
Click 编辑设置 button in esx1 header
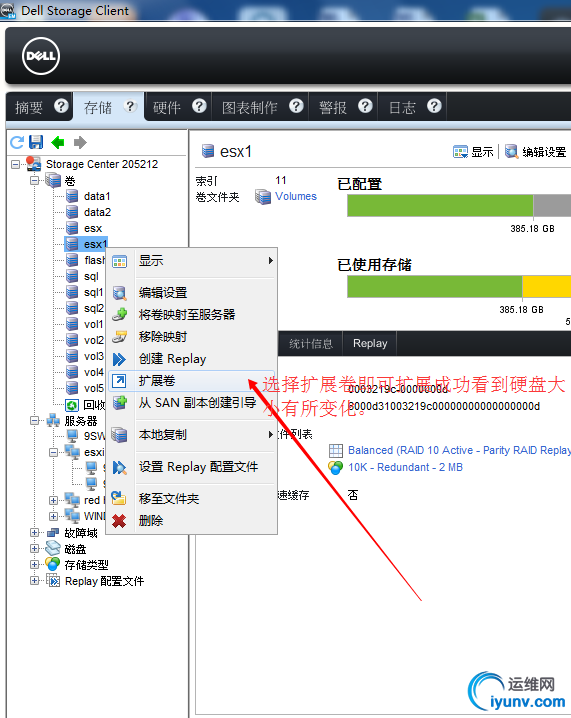point(535,152)
